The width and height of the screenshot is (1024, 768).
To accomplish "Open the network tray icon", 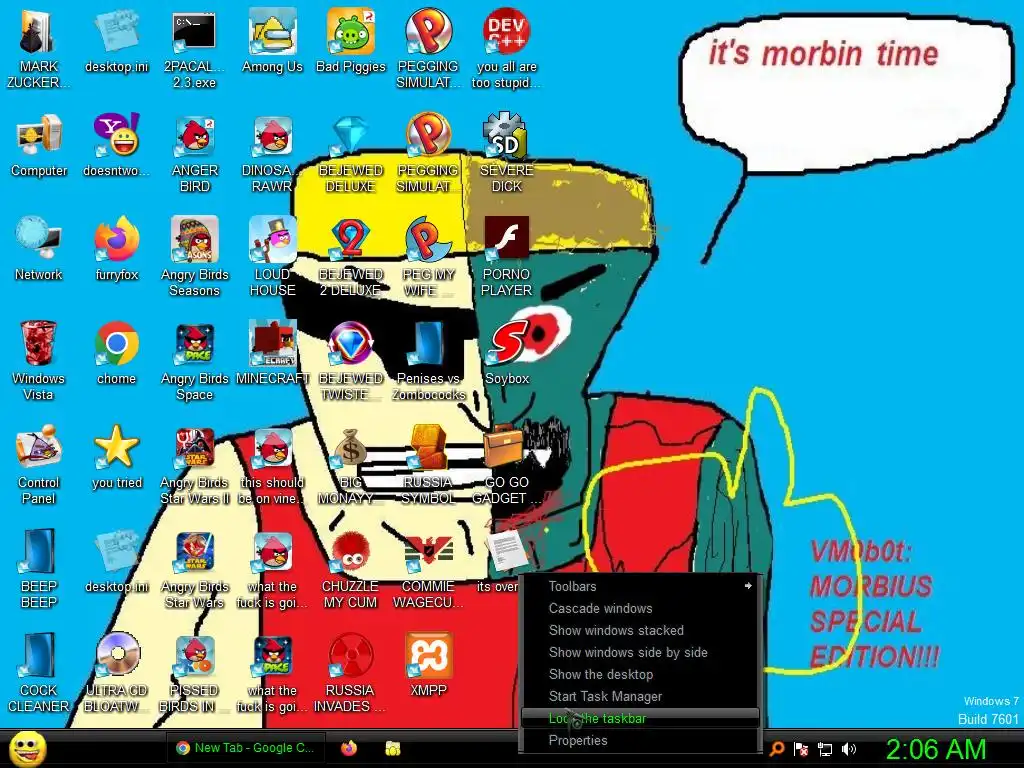I will [825, 749].
